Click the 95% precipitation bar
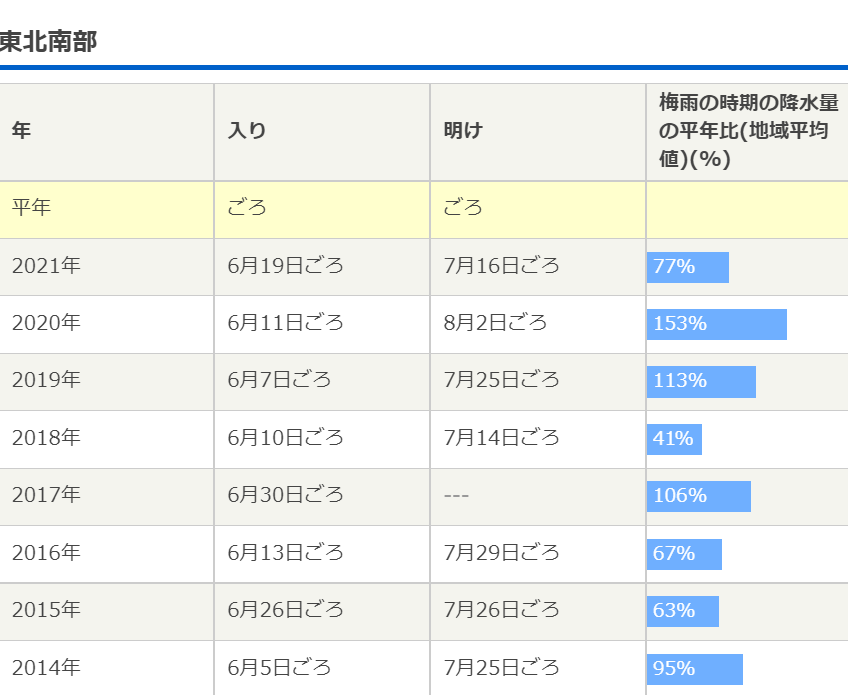Image resolution: width=848 pixels, height=695 pixels. pos(695,669)
